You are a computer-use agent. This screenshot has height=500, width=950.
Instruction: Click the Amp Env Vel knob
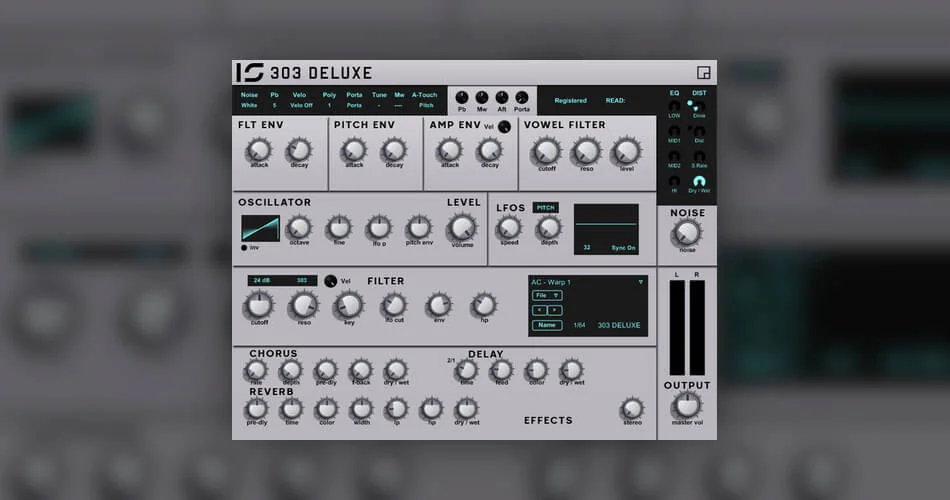(x=504, y=127)
